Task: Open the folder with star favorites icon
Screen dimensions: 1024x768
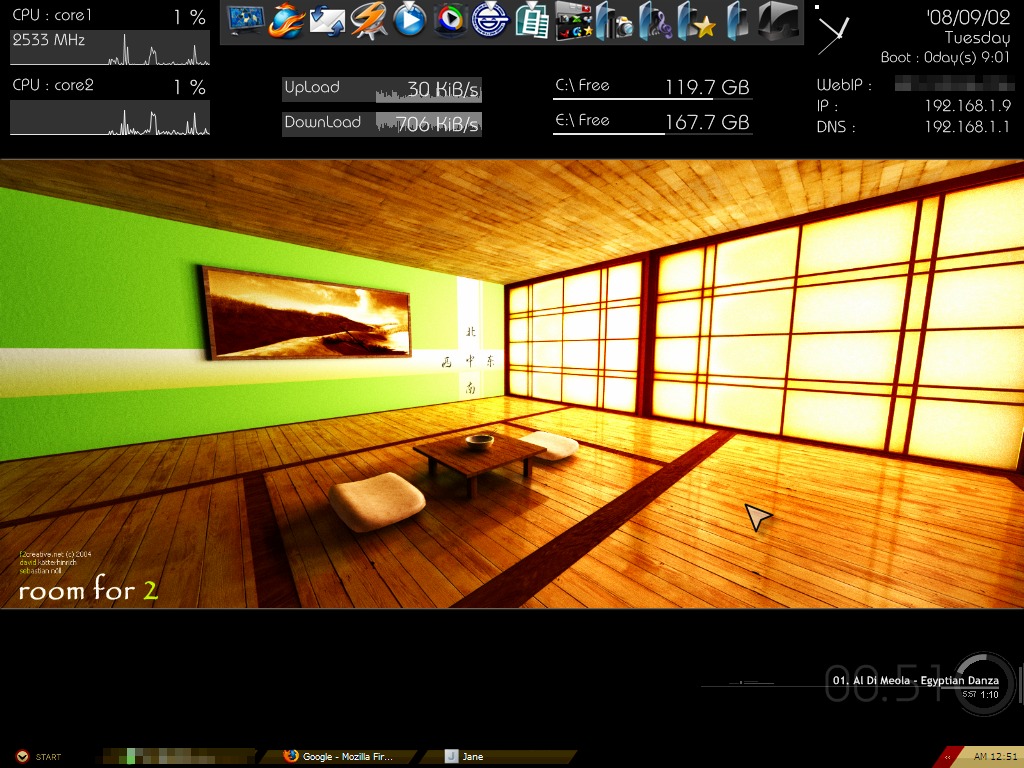Action: (x=697, y=22)
